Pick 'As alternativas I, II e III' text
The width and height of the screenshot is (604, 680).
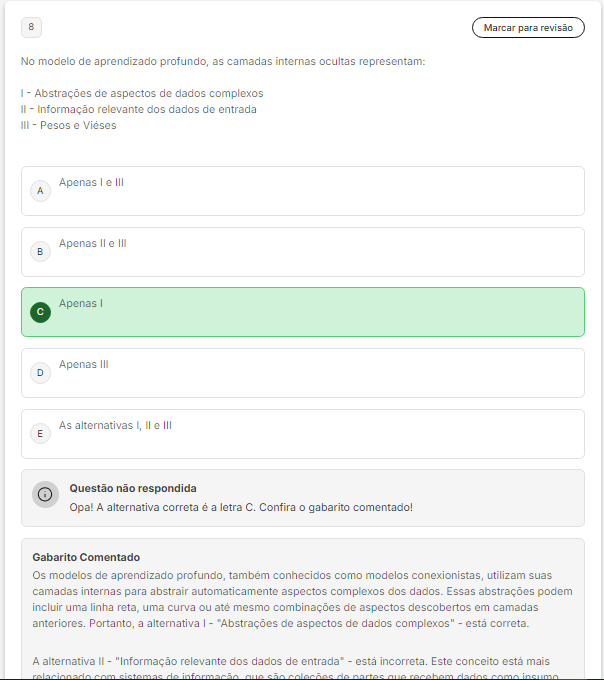(x=115, y=425)
